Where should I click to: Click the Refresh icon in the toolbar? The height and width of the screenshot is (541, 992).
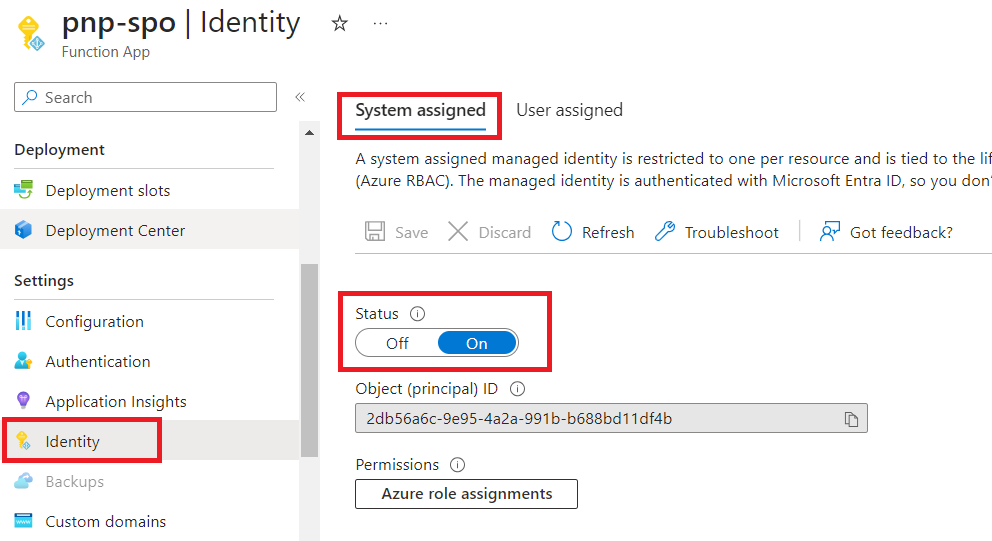click(x=562, y=232)
